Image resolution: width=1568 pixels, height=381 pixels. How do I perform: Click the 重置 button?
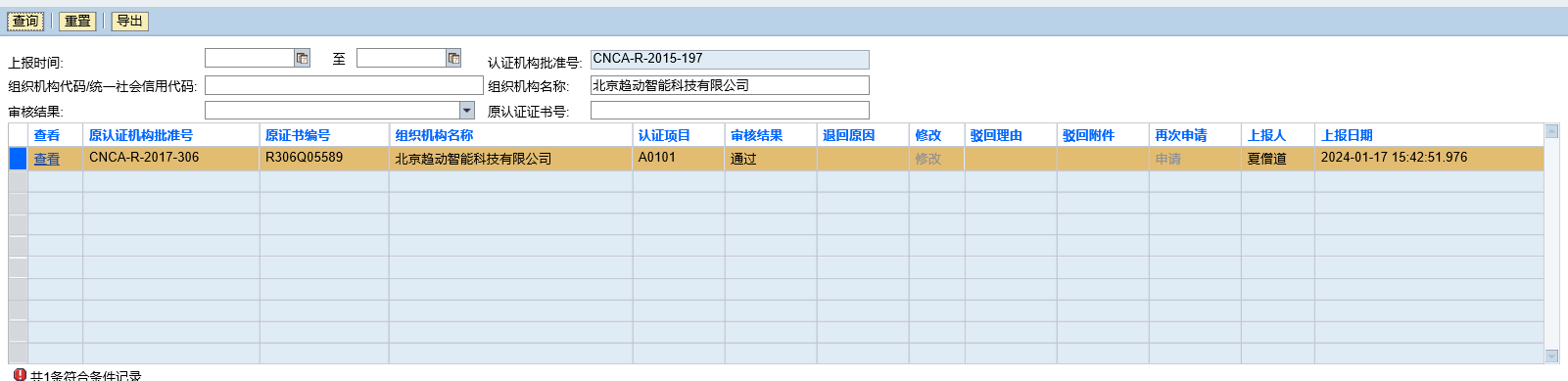(77, 21)
